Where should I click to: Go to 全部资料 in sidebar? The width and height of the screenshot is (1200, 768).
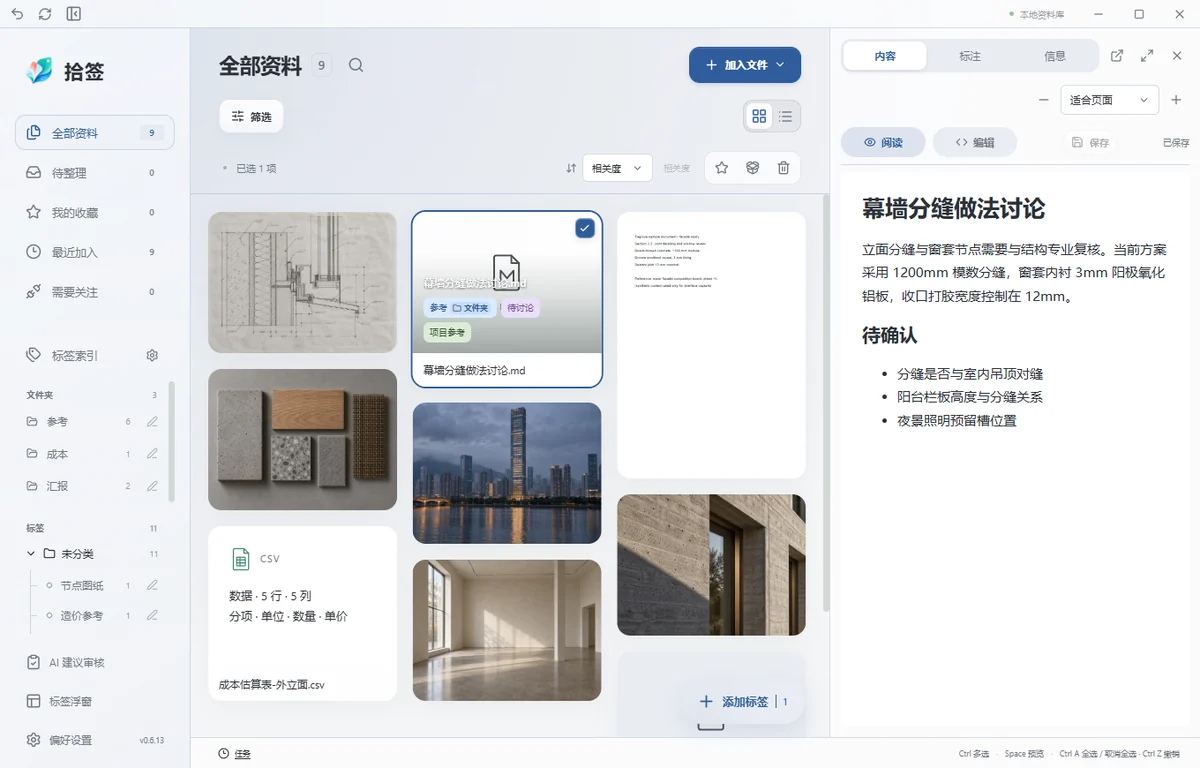tap(95, 133)
